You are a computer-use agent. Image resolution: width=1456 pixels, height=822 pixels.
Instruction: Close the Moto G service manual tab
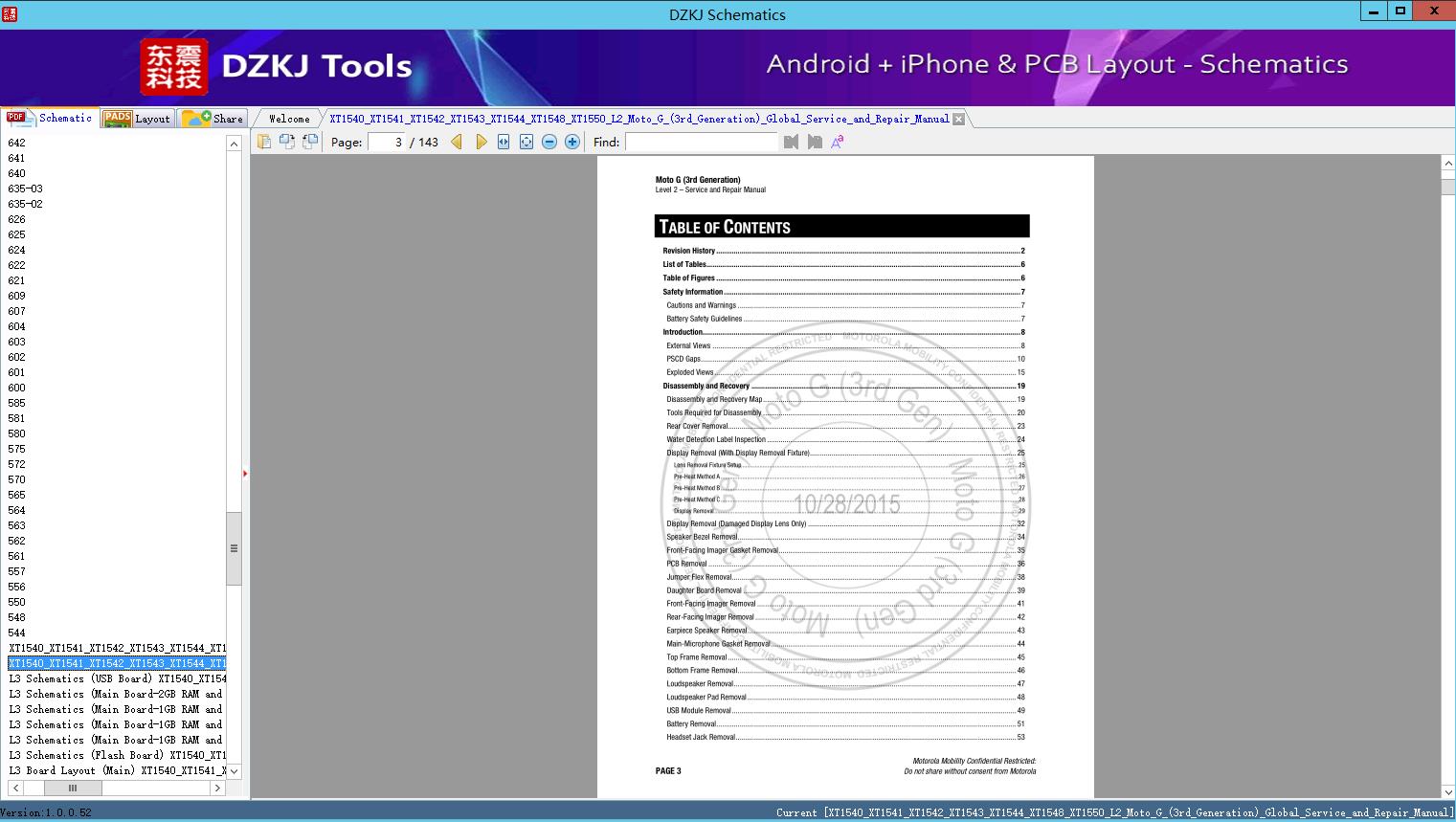958,119
